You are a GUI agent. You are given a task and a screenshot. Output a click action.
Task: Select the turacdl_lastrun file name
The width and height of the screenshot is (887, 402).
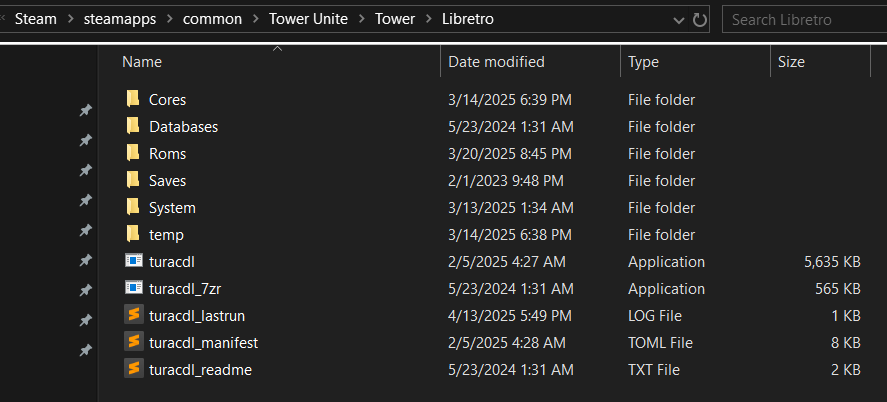click(x=197, y=315)
